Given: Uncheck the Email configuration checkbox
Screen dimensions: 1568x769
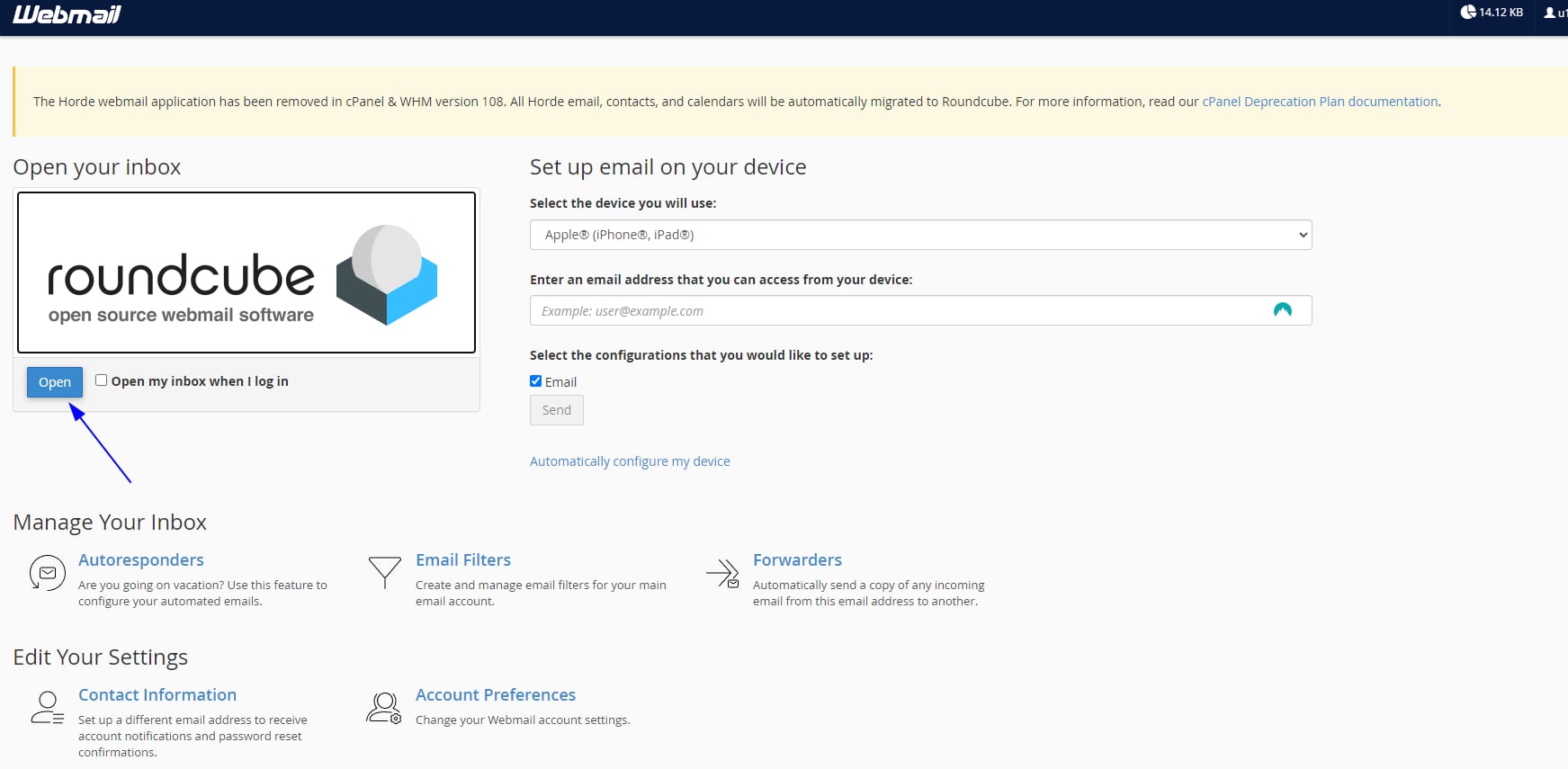Looking at the screenshot, I should point(536,381).
